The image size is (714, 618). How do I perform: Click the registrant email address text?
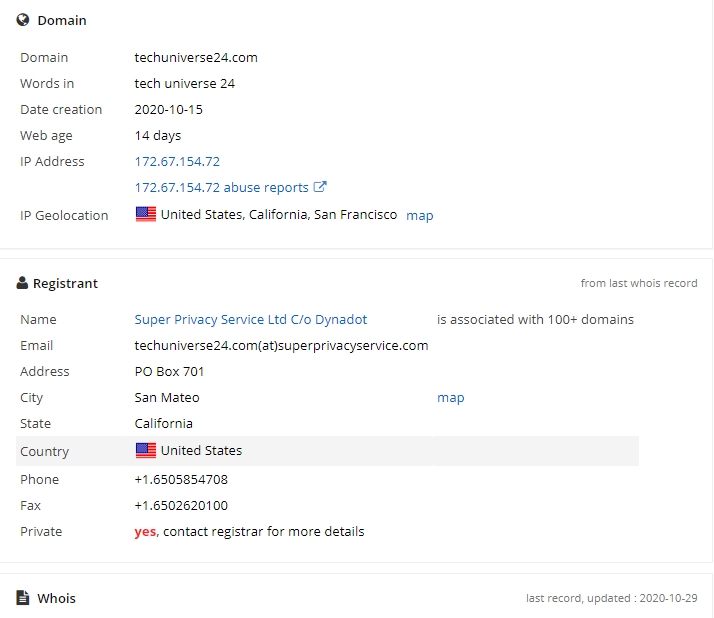tap(281, 345)
